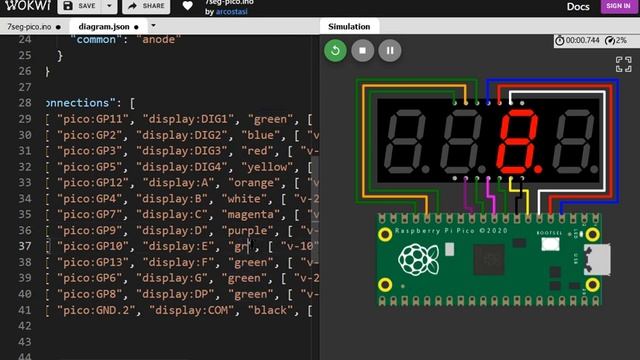Viewport: 640px width, 360px height.
Task: Click the Pico USB connector
Action: click(598, 260)
